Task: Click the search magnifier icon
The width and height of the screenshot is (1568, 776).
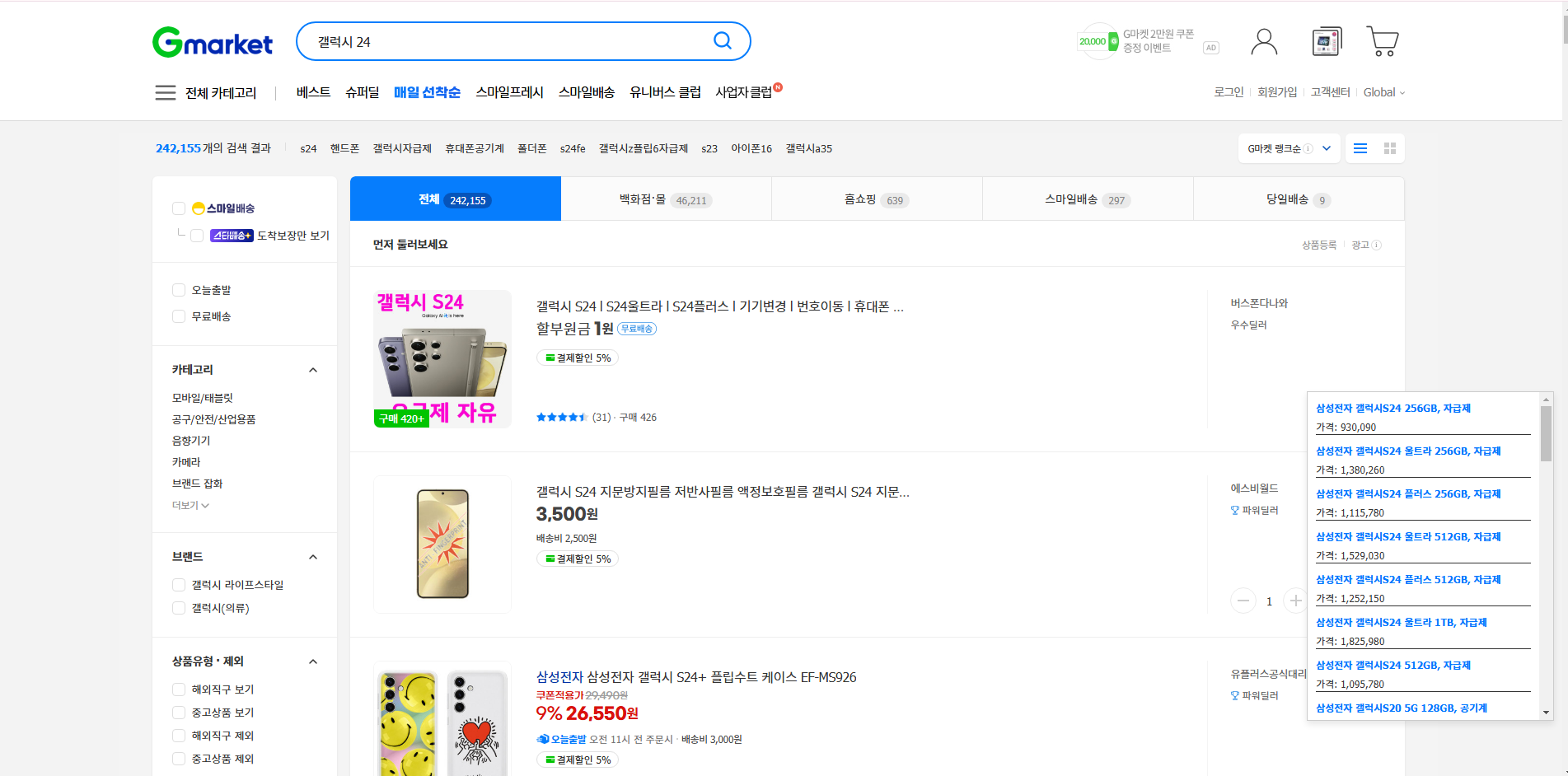Action: pos(723,41)
